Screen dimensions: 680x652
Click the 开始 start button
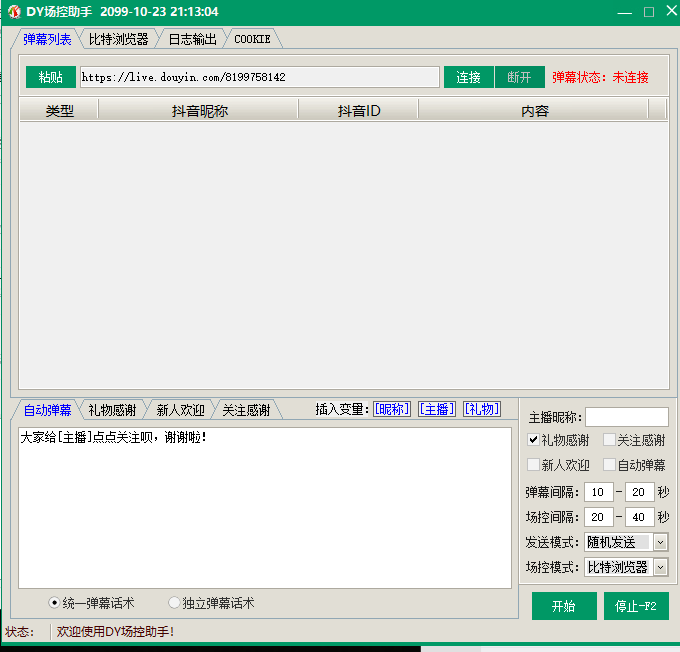(x=564, y=606)
